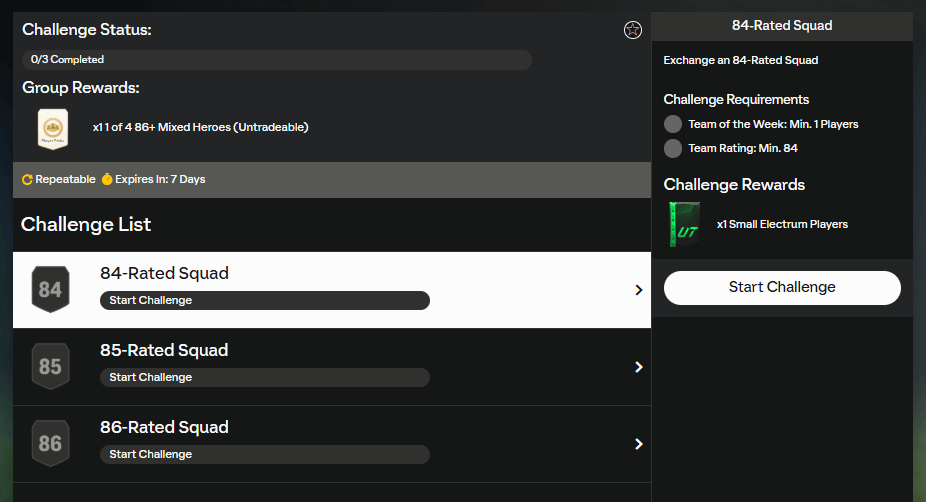
Task: Click the 85 rating badge icon
Action: tap(50, 367)
